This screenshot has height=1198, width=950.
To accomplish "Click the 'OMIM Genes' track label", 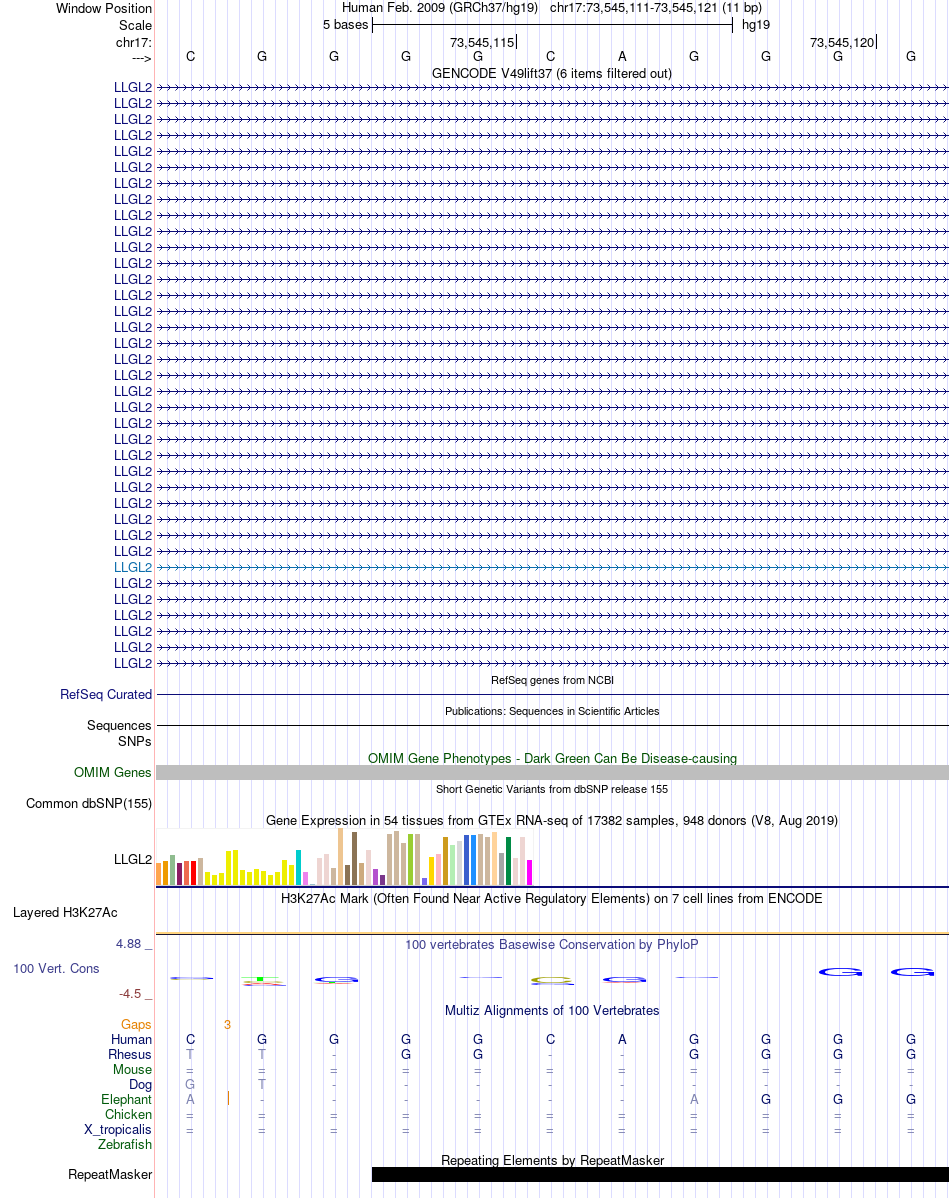I will point(112,772).
